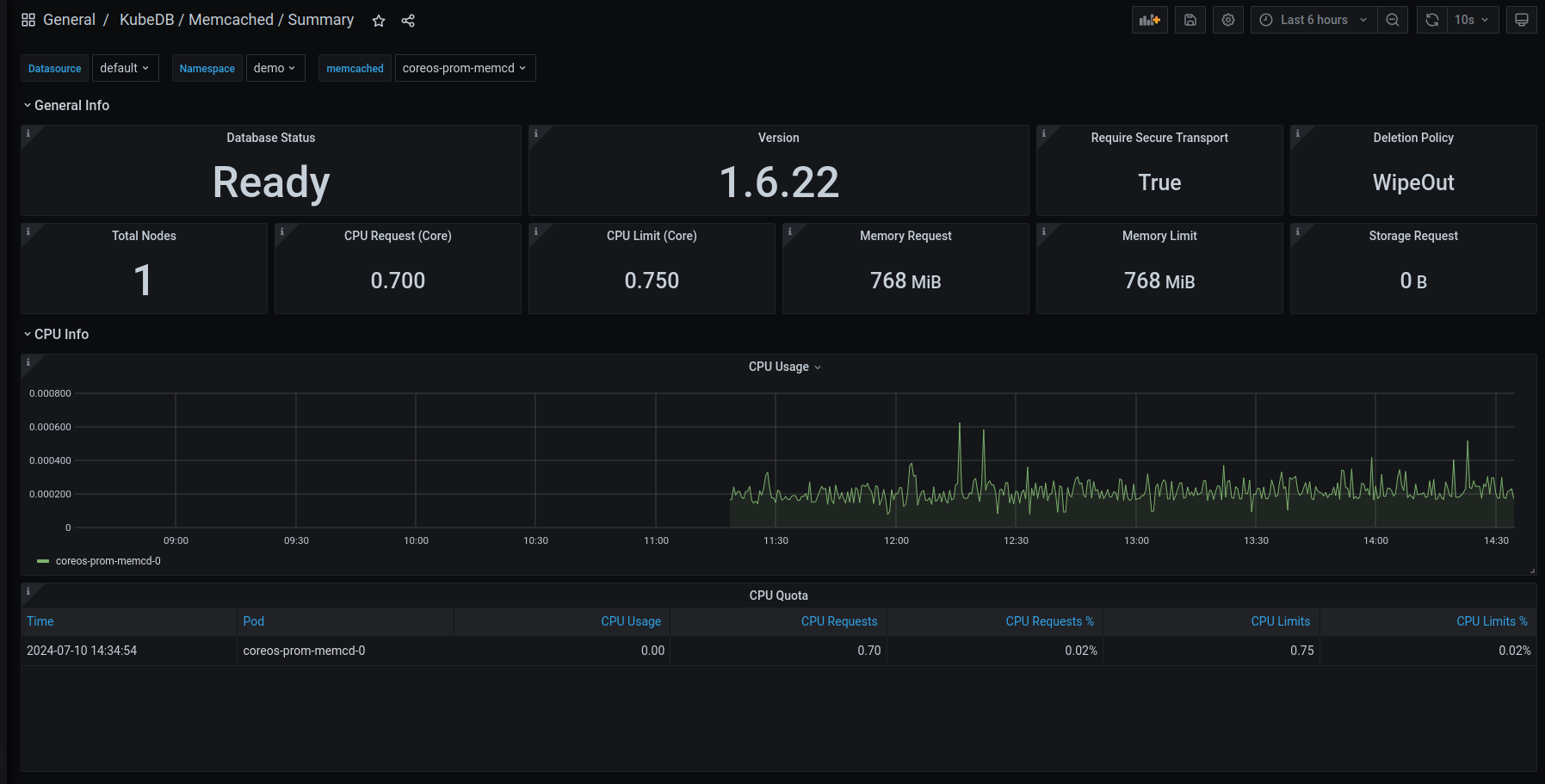Click the dashboards grid icon in the breadcrumb
1545x784 pixels.
tap(28, 19)
